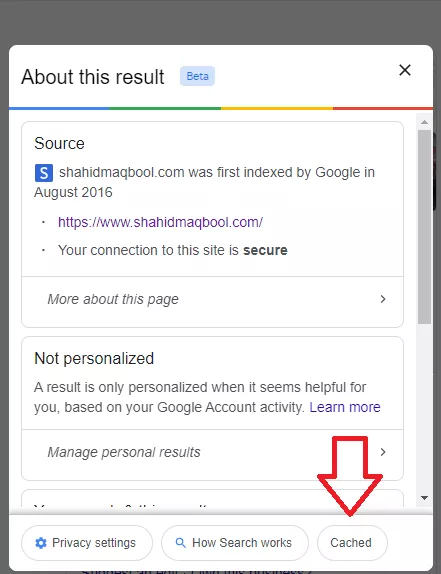The height and width of the screenshot is (574, 441).
Task: Follow the Learn more link
Action: pyautogui.click(x=345, y=407)
